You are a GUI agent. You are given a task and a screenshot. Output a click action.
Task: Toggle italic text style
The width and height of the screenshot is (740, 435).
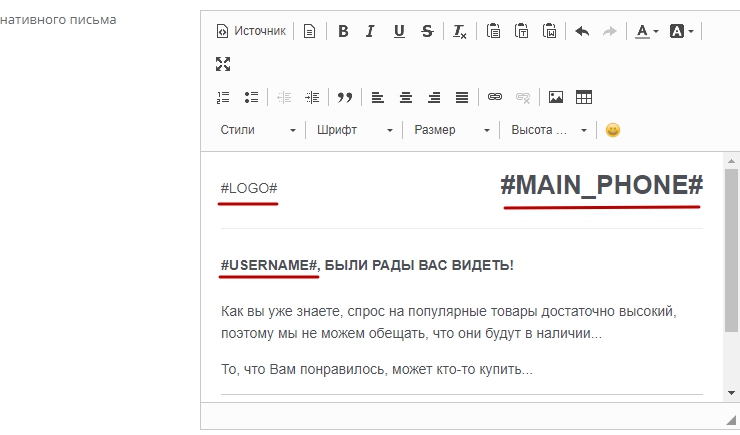point(370,31)
